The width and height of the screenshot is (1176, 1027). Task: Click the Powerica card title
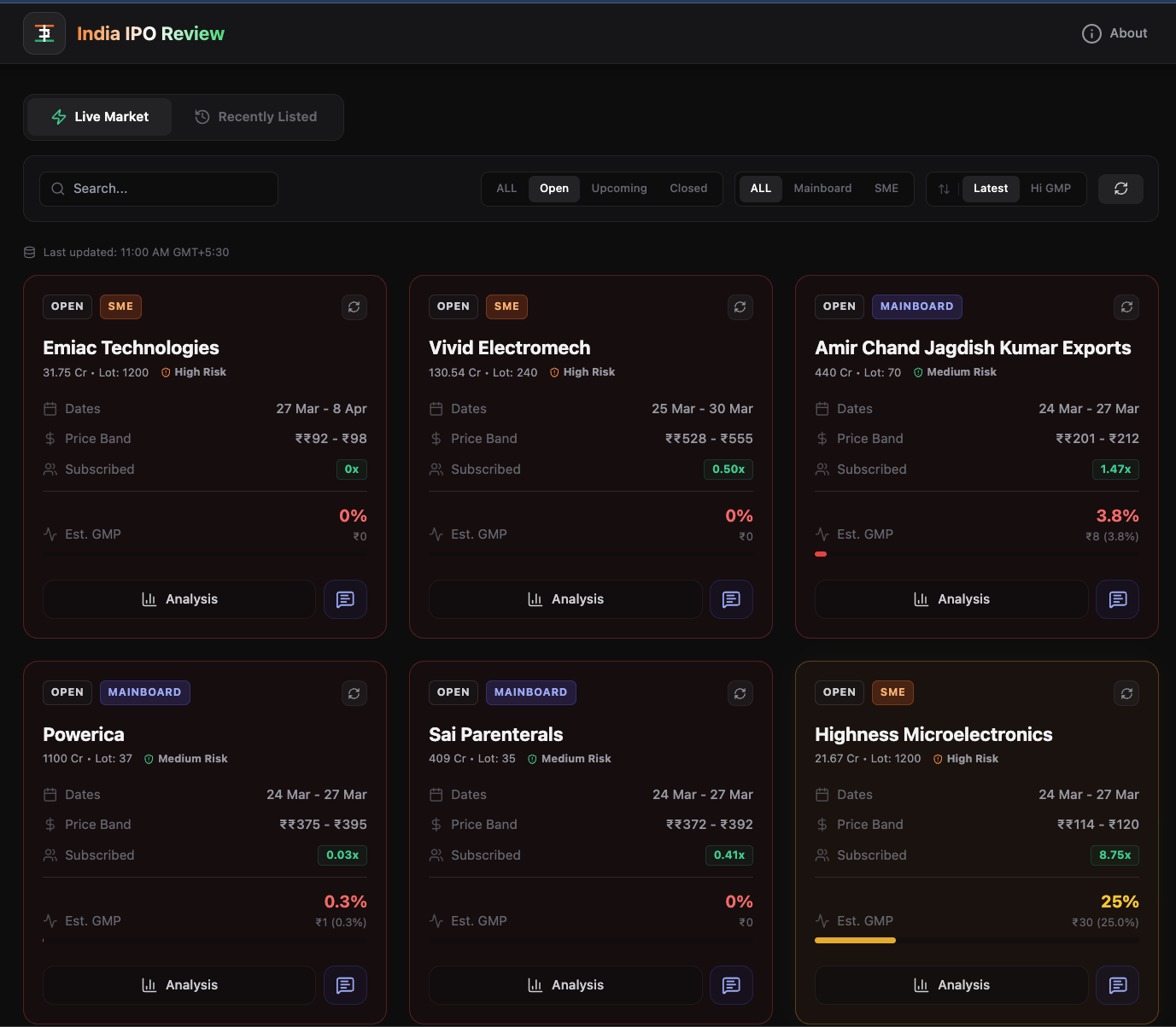point(84,734)
